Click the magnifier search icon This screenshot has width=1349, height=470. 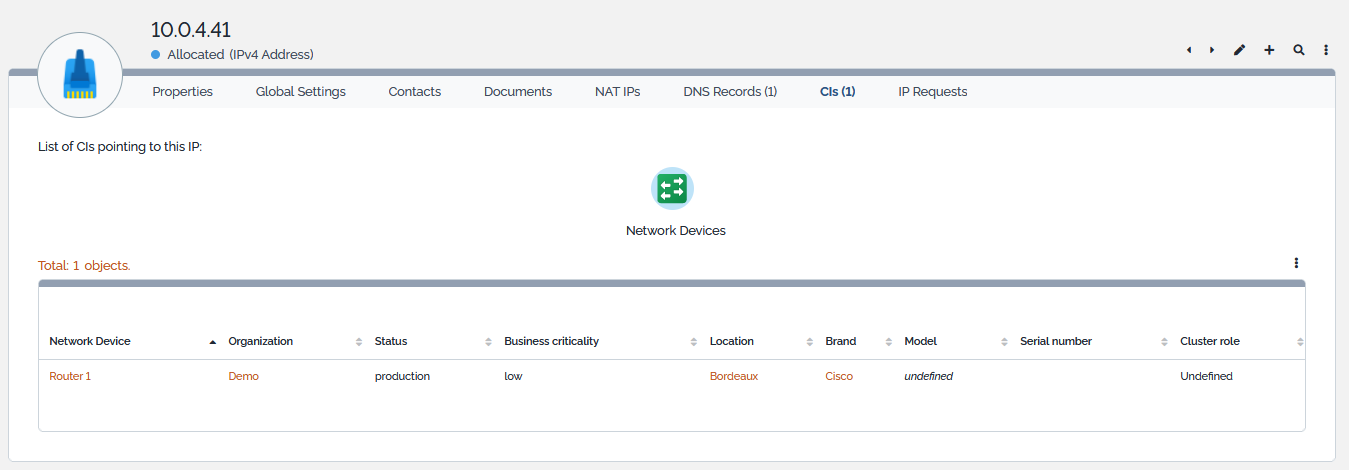click(x=1298, y=50)
